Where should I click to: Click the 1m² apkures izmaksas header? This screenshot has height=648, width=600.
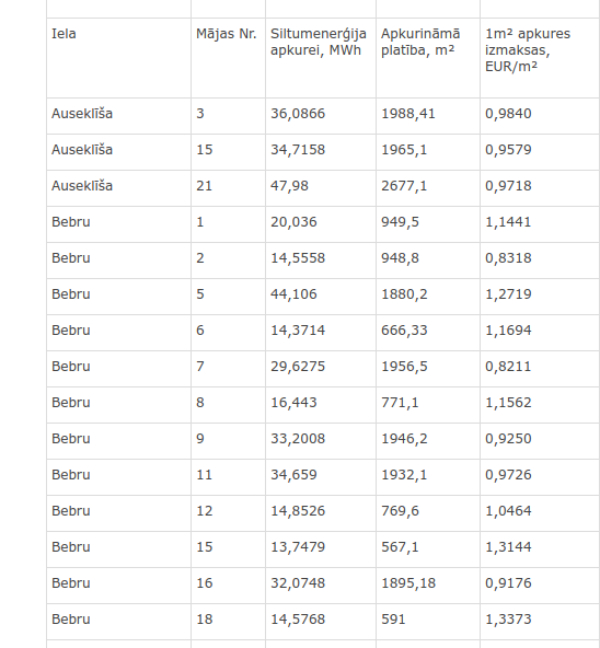click(527, 50)
